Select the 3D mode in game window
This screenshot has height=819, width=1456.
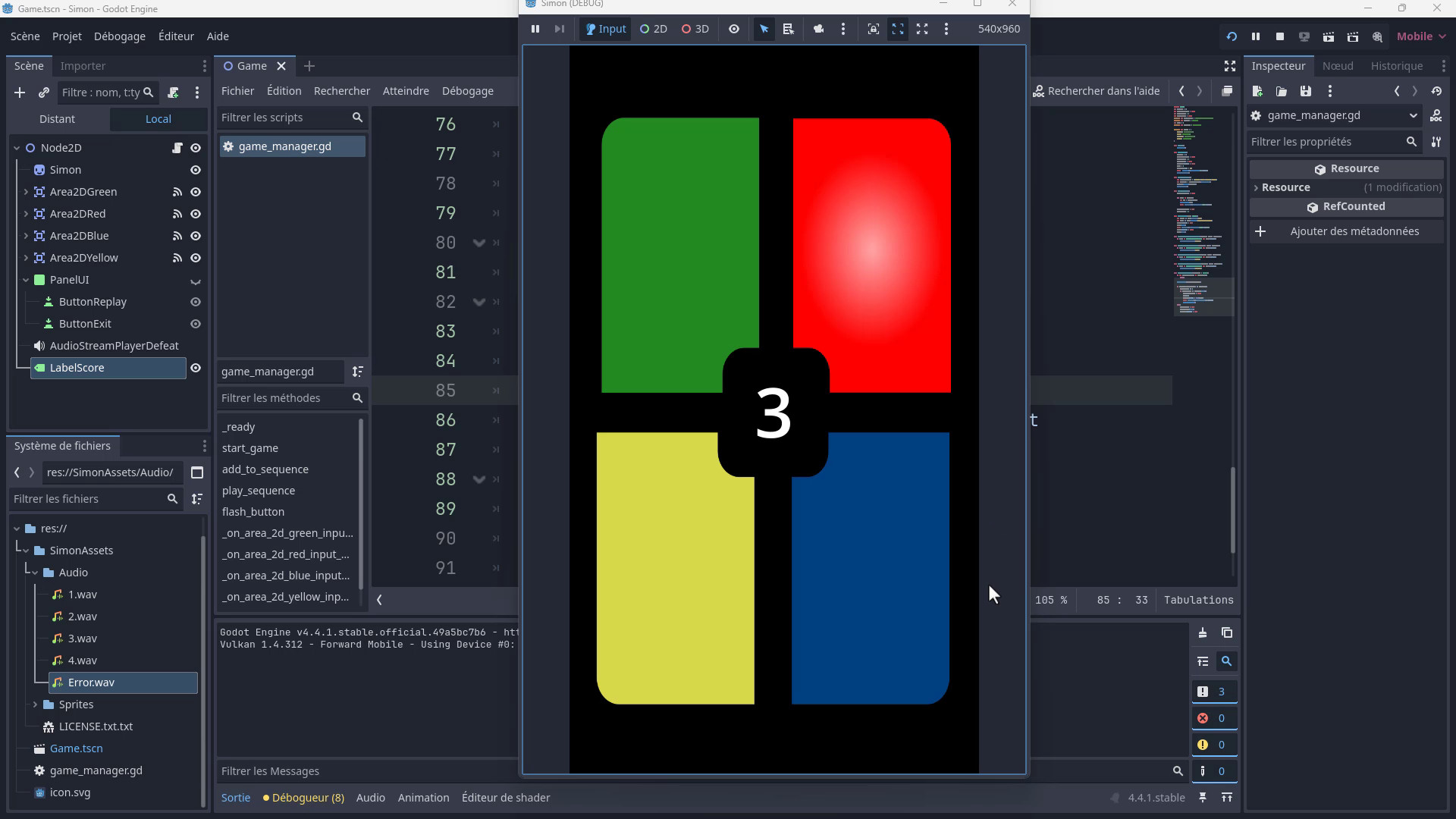click(x=695, y=29)
